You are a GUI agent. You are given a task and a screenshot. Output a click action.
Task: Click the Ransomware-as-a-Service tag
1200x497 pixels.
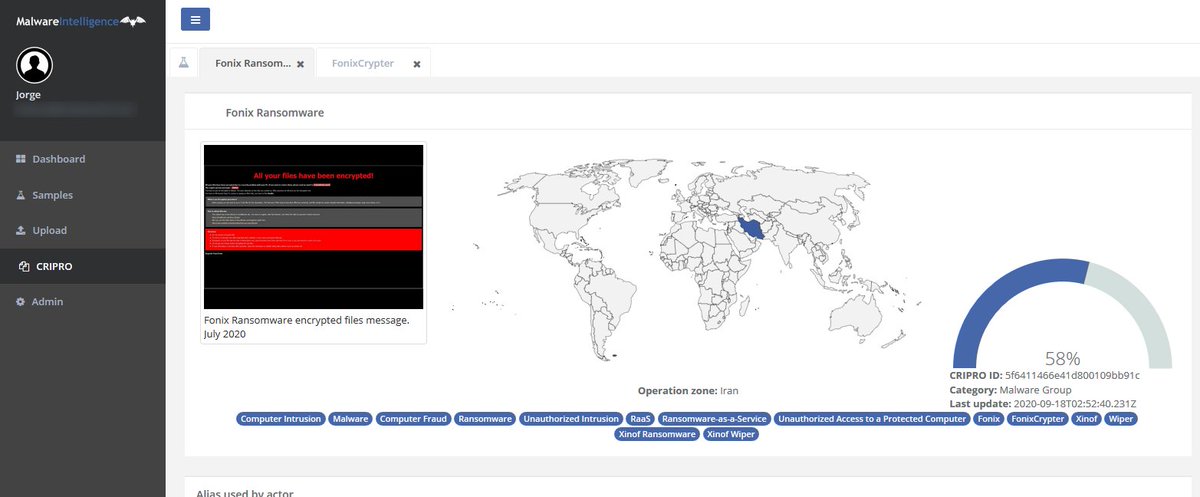pos(715,419)
